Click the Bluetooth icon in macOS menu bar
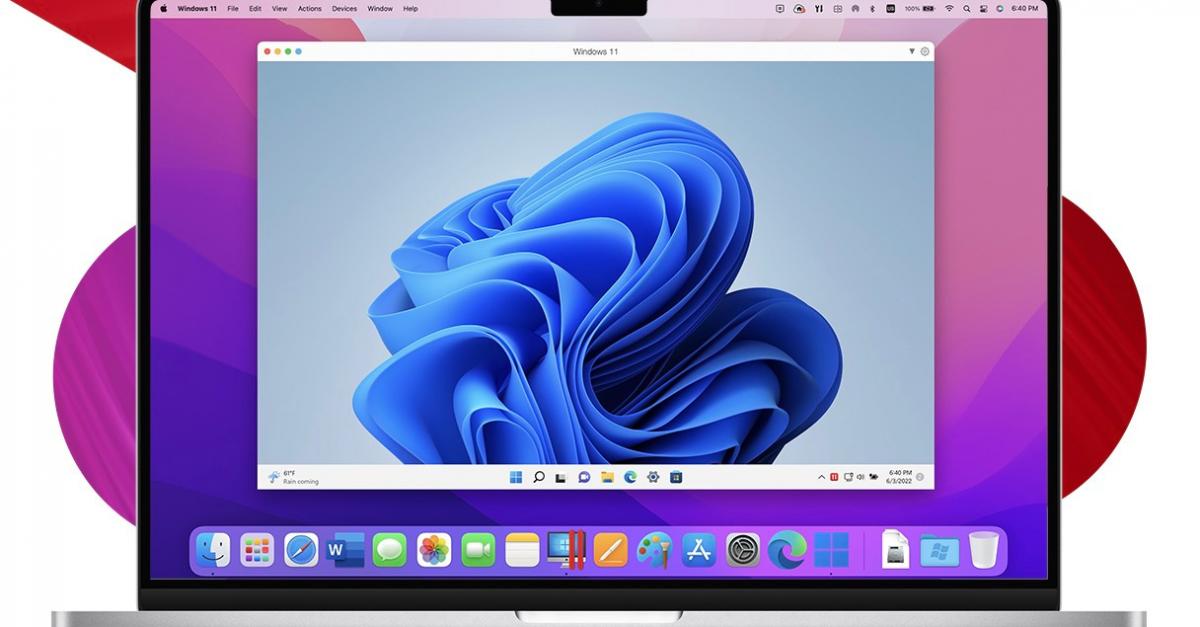The image size is (1200, 627). point(872,8)
